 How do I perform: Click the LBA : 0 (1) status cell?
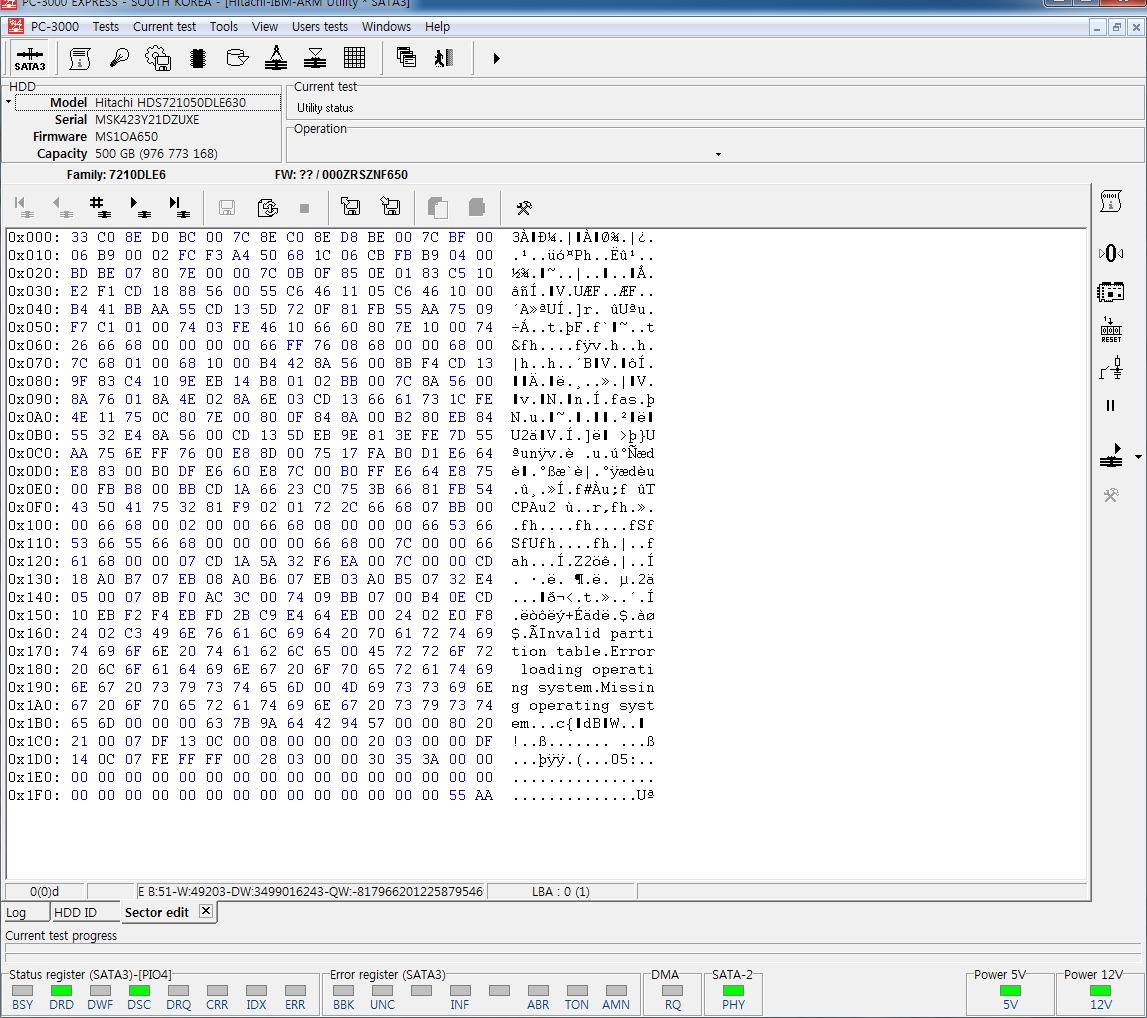[x=561, y=891]
